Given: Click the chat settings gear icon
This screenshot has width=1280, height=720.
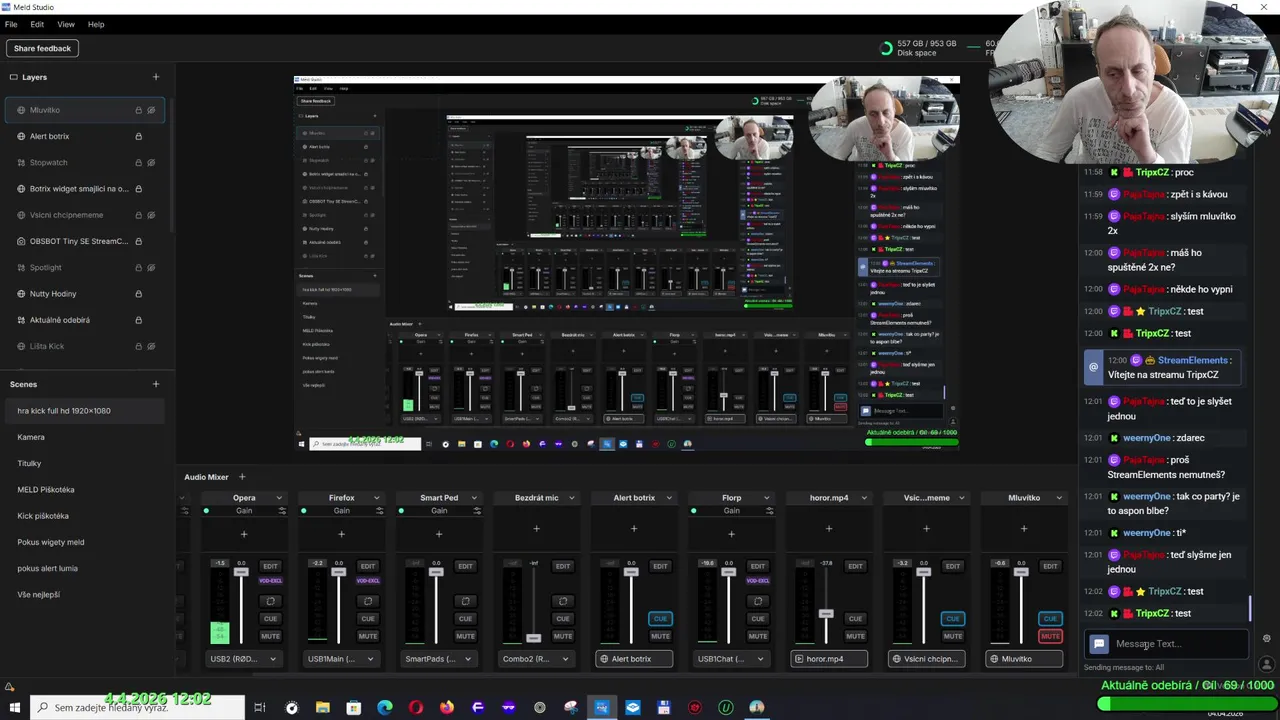Looking at the screenshot, I should 1266,638.
